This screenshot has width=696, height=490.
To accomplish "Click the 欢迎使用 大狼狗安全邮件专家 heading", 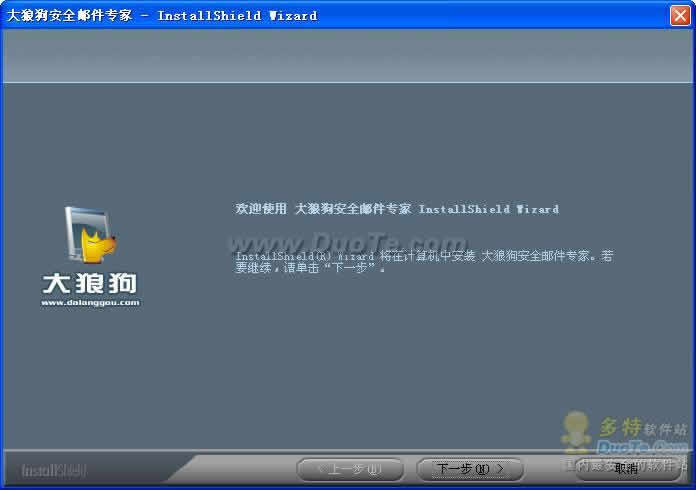I will pyautogui.click(x=397, y=209).
